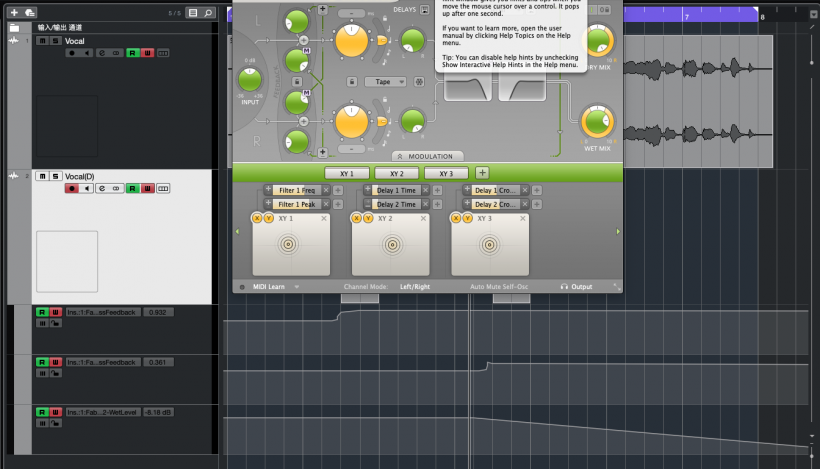Click the plugin resize corner icon
This screenshot has height=469, width=820.
pyautogui.click(x=617, y=287)
